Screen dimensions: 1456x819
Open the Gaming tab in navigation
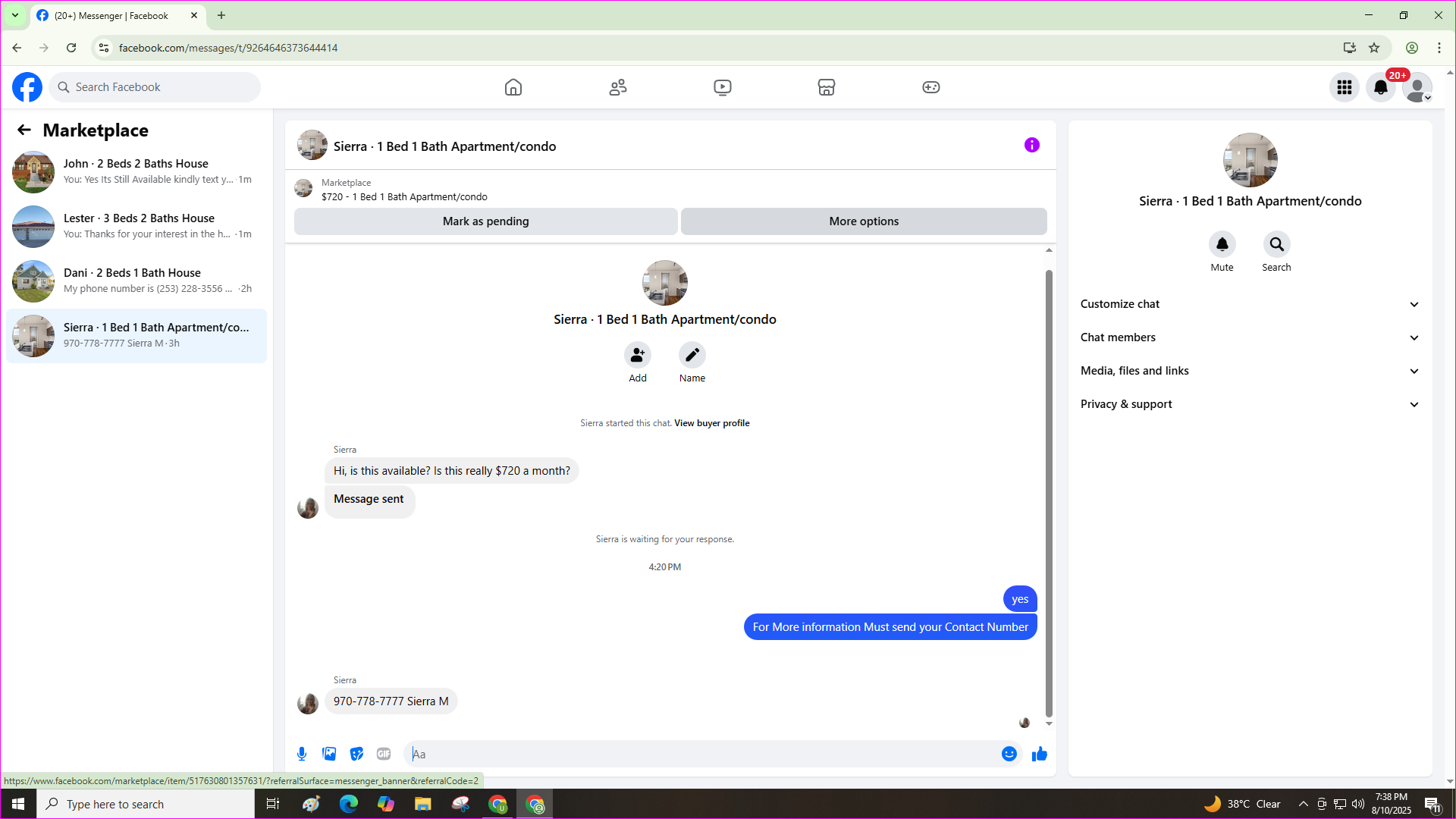tap(930, 87)
